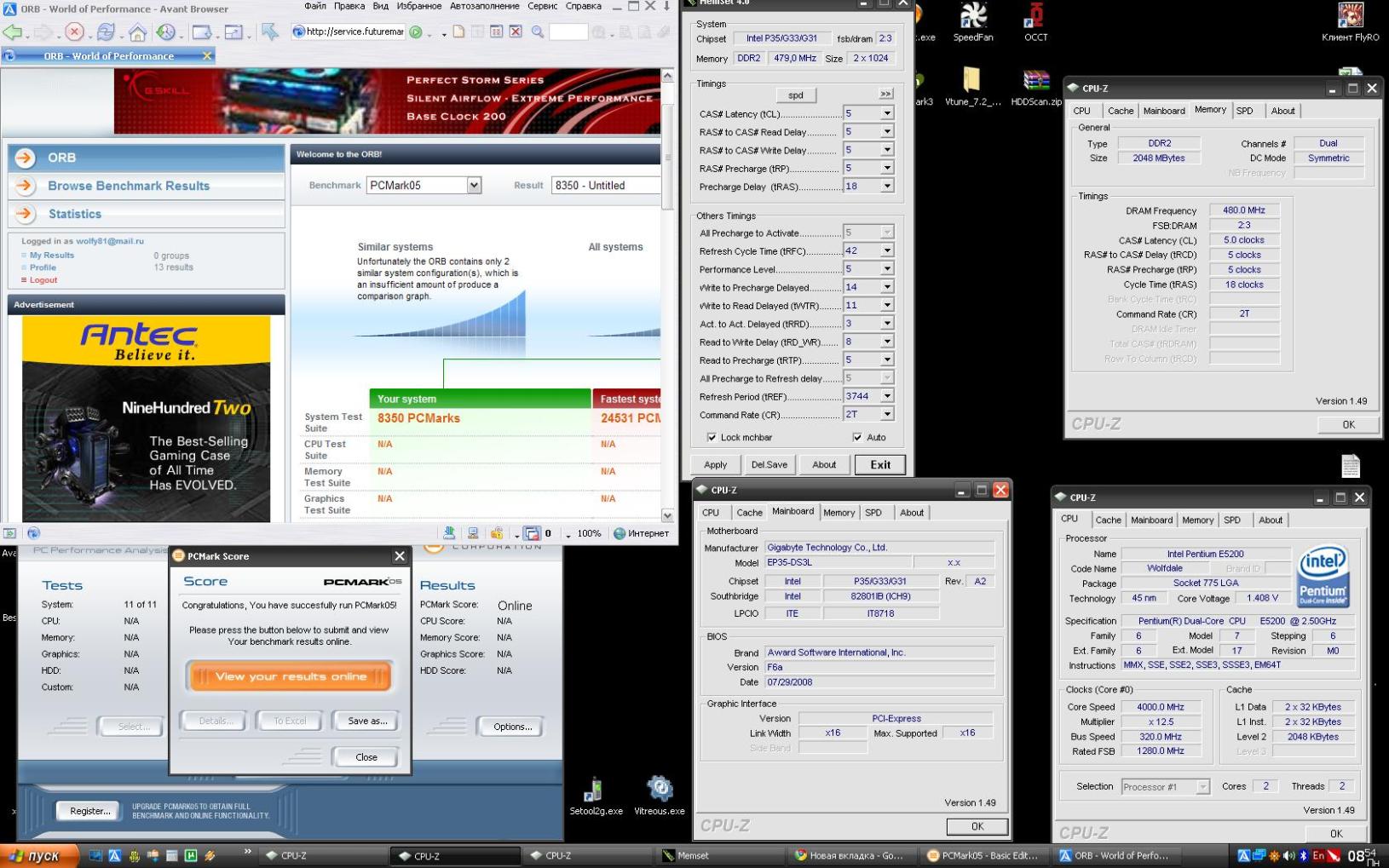Click the popup blocker icon in status bar

click(x=532, y=533)
